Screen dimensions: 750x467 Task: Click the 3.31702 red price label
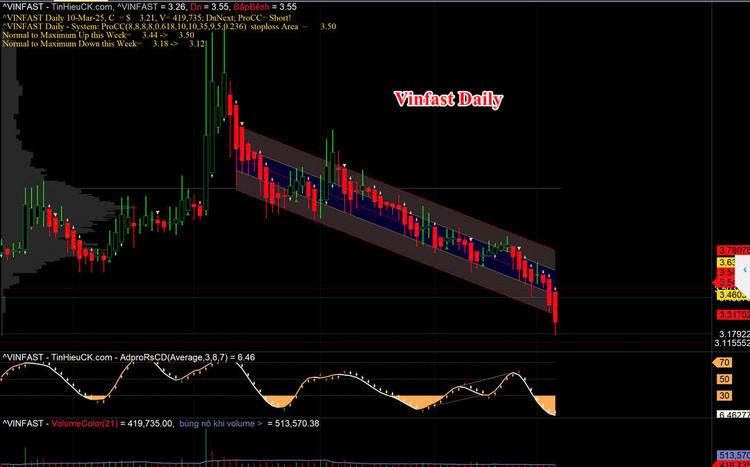click(733, 315)
